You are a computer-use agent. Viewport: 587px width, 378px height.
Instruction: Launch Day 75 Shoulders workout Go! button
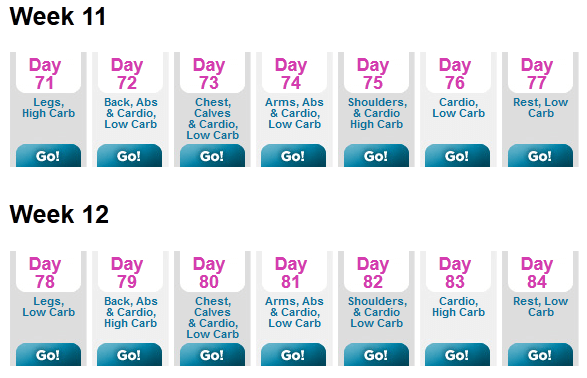click(x=376, y=156)
